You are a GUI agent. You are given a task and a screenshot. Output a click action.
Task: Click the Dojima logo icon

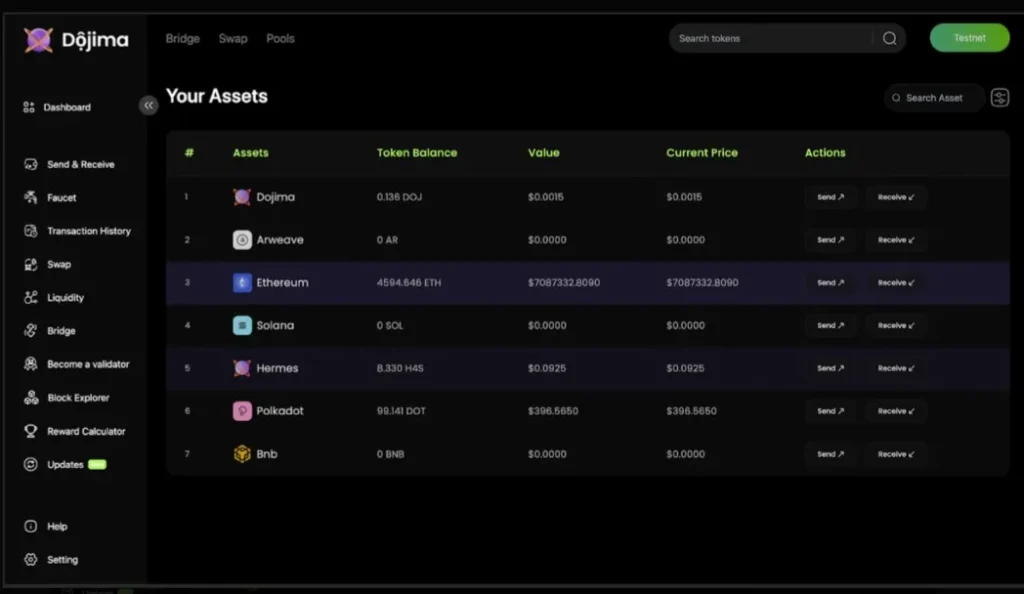[x=39, y=40]
